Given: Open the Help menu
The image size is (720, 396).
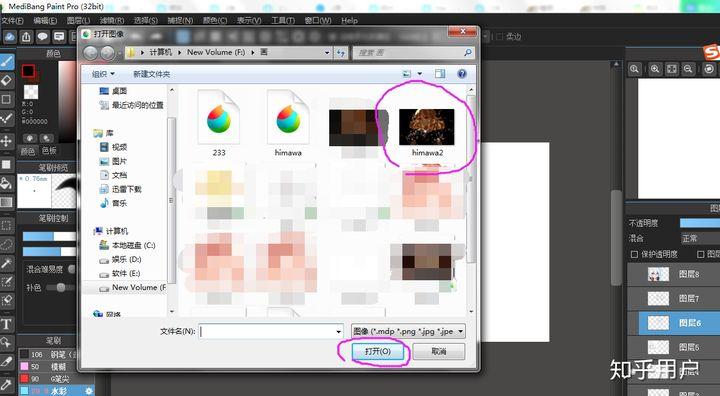Looking at the screenshot, I should [x=349, y=21].
